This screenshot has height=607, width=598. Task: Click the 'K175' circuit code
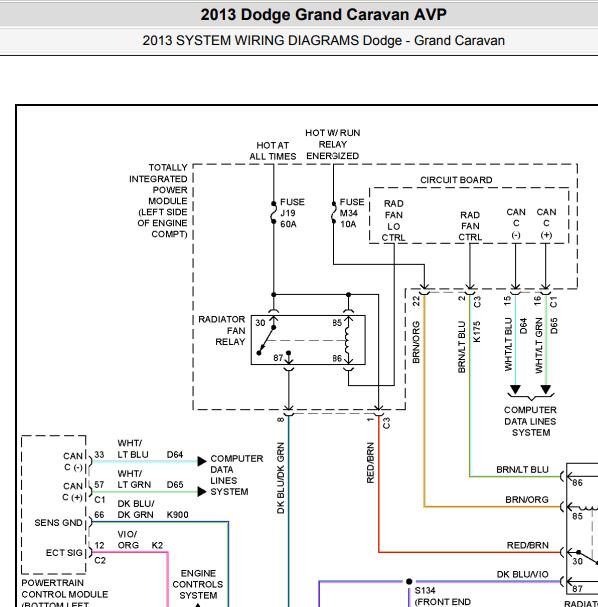tap(477, 332)
